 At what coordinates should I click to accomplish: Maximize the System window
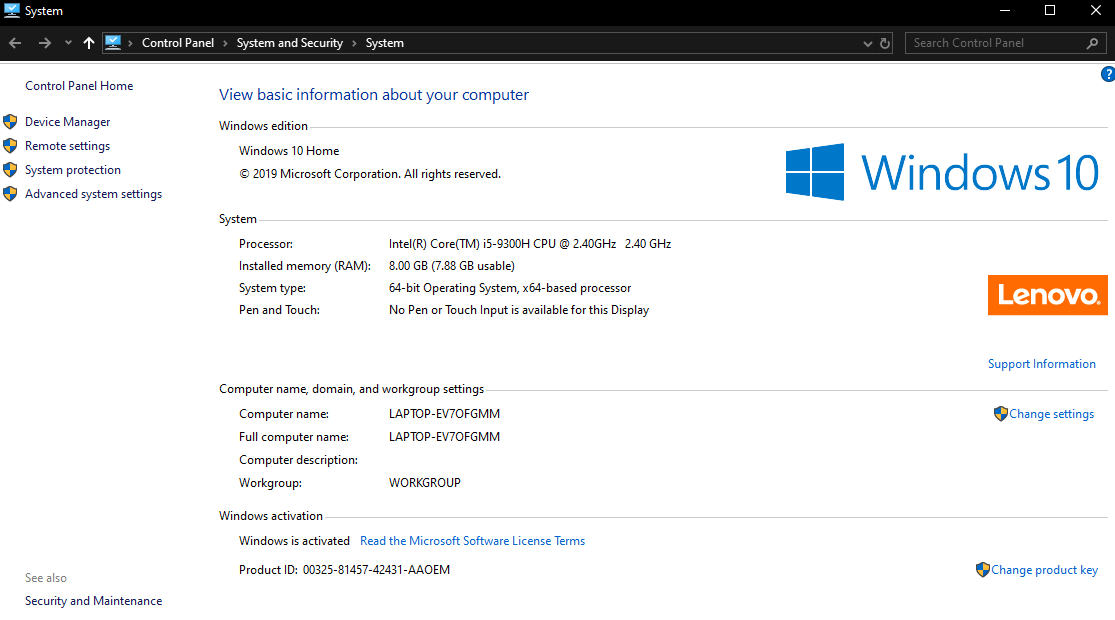tap(1050, 11)
